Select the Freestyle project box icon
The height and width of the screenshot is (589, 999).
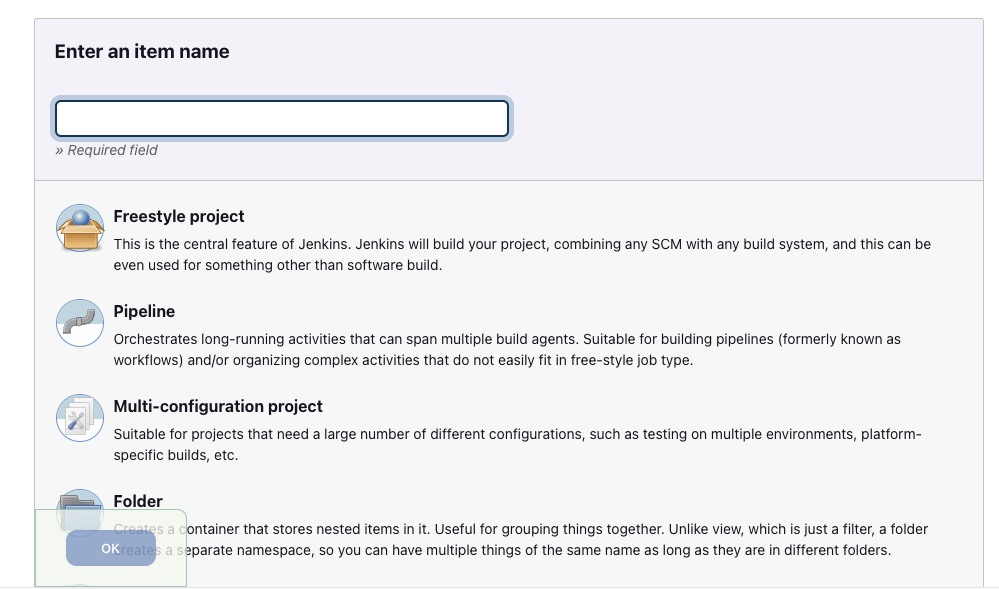pyautogui.click(x=80, y=228)
